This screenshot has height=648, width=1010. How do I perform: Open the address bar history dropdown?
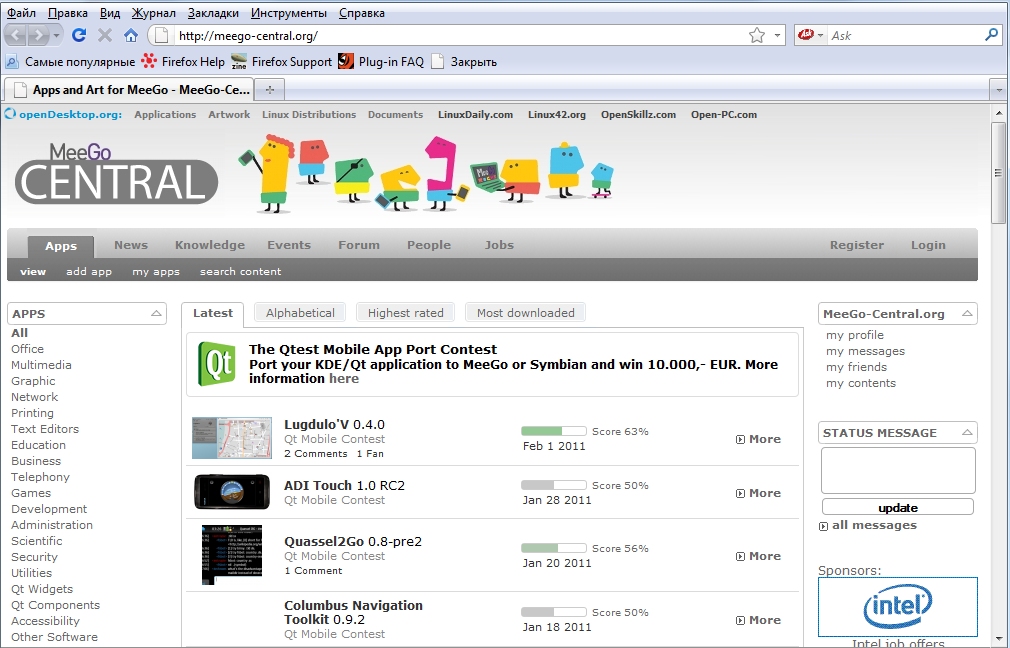(779, 35)
